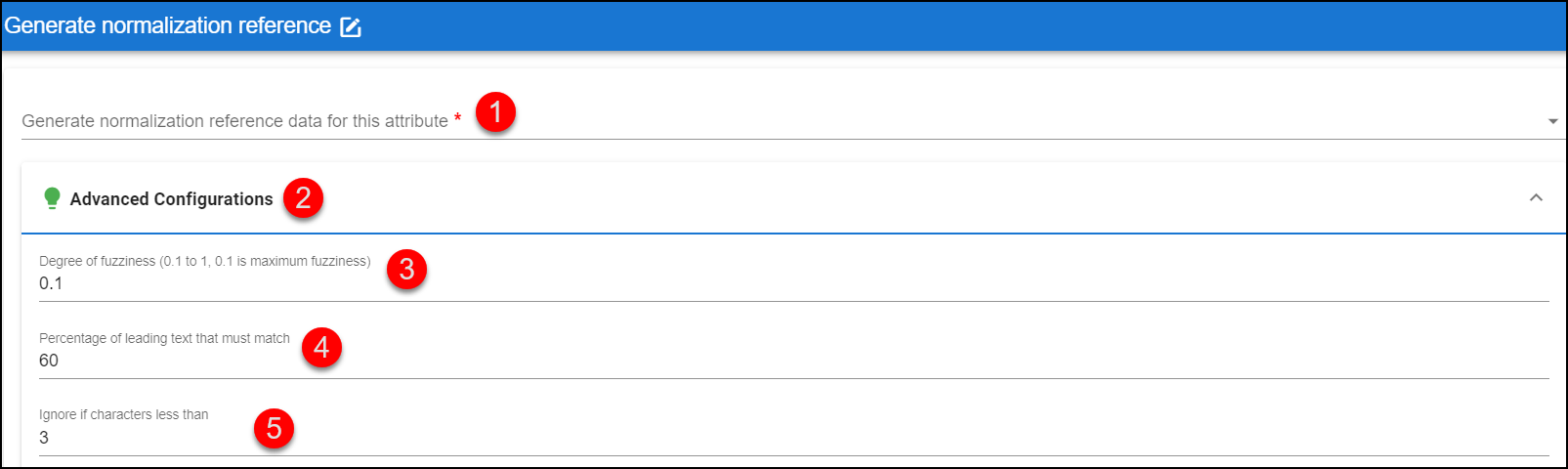Image resolution: width=1568 pixels, height=469 pixels.
Task: Click the red number 3 badge
Action: click(406, 269)
